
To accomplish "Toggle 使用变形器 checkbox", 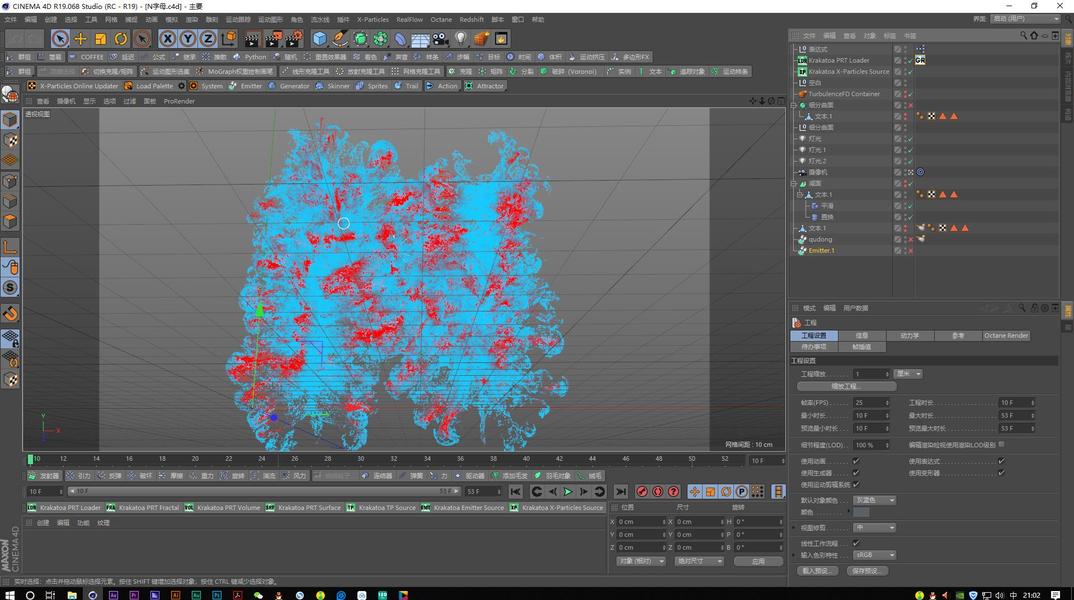I will 1001,473.
